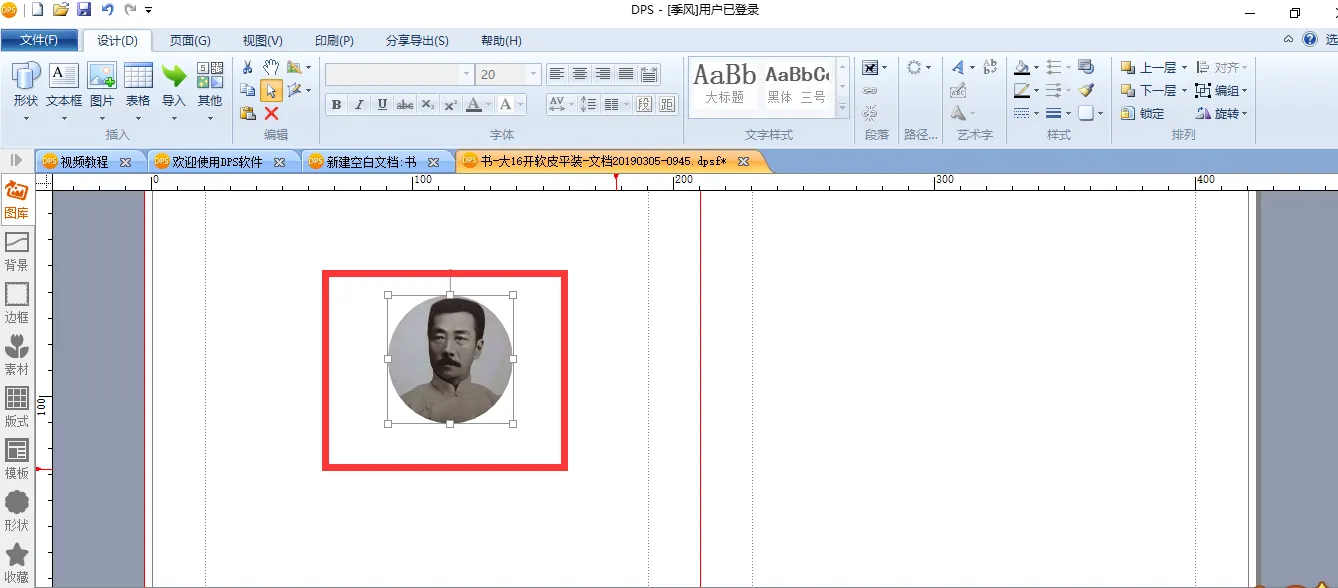
Task: Expand the 上一层 bring forward dropdown
Action: pos(1184,68)
